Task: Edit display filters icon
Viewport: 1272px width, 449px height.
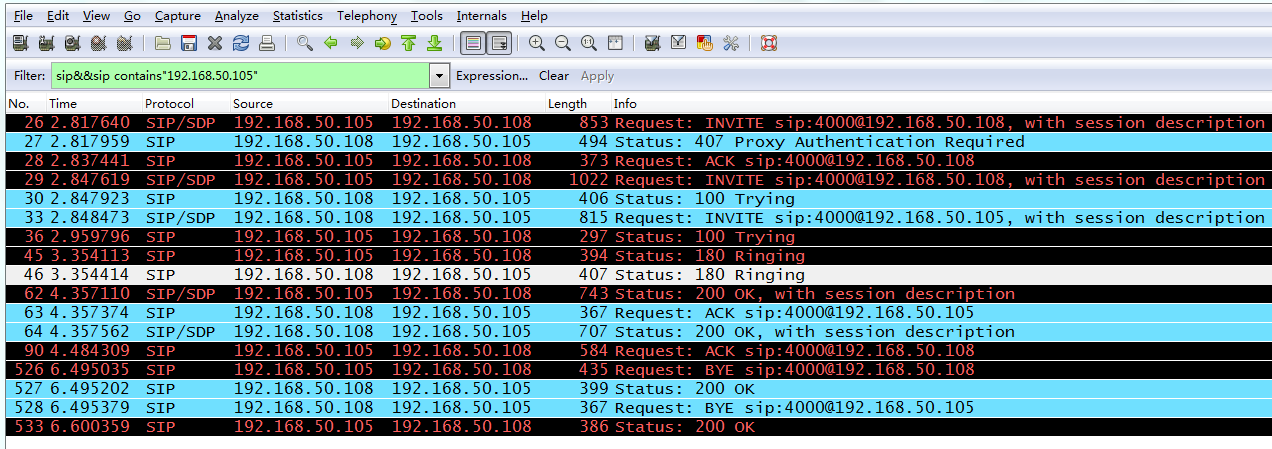Action: click(x=679, y=43)
